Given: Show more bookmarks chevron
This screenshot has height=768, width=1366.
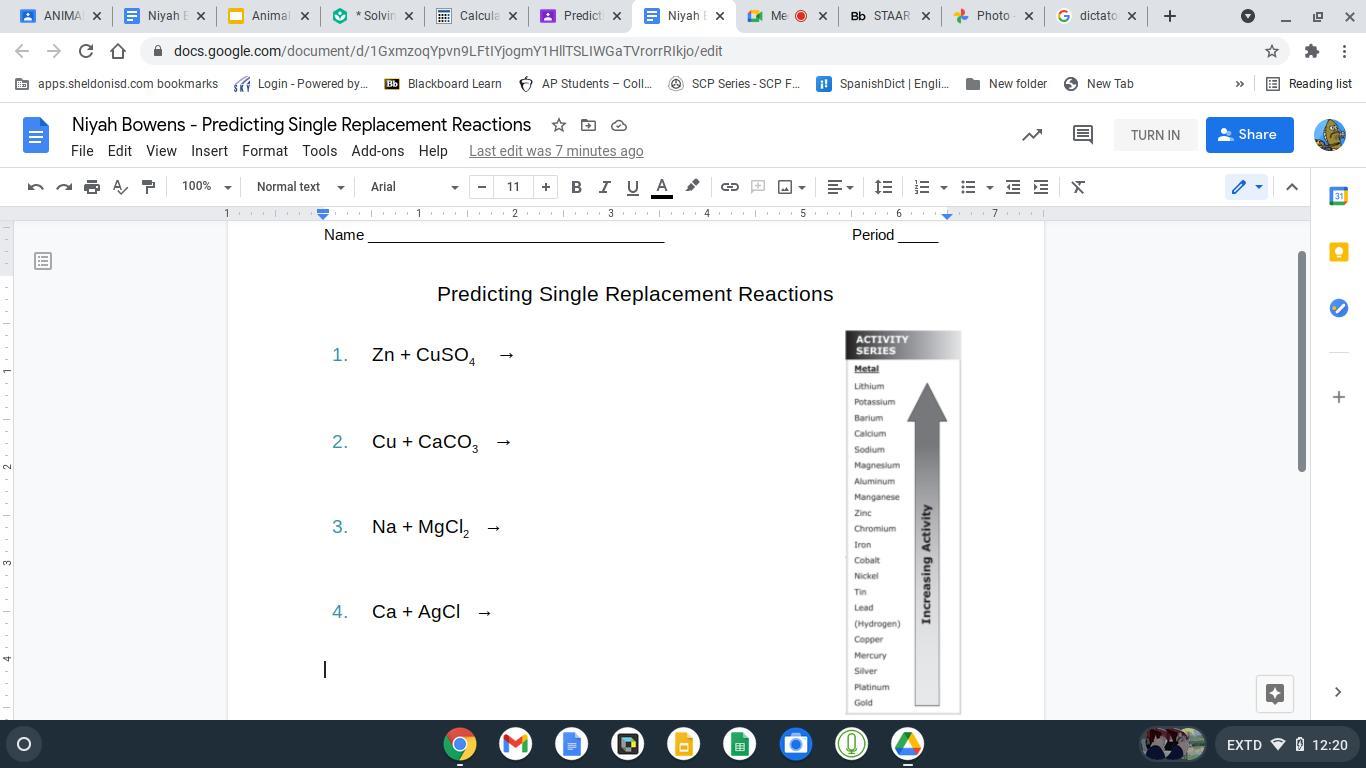Looking at the screenshot, I should (1239, 84).
